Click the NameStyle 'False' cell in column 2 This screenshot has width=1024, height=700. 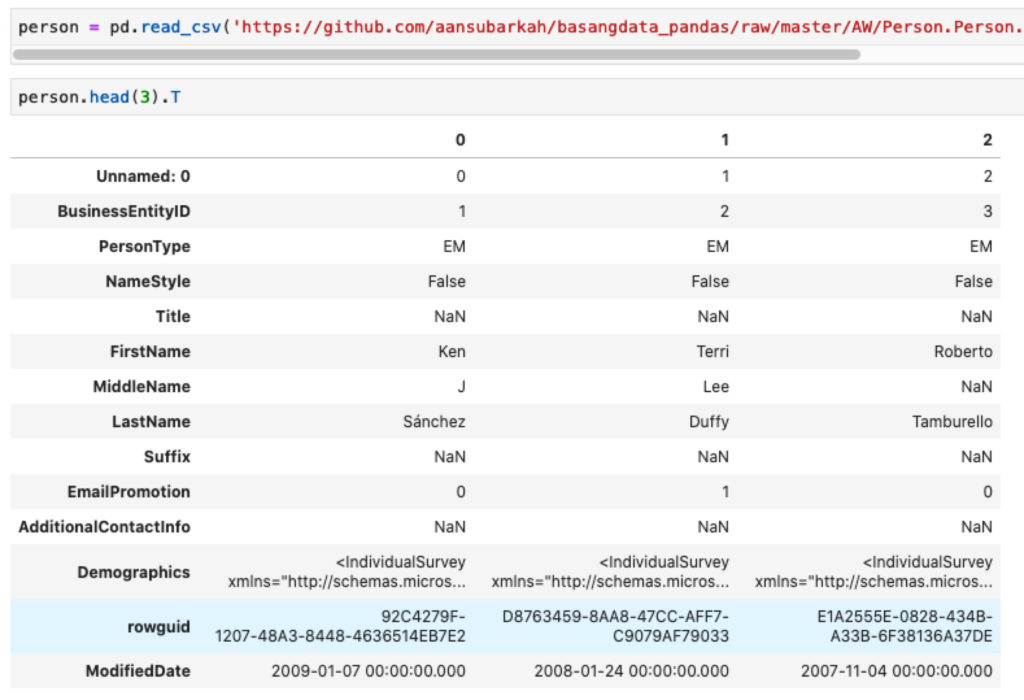coord(974,281)
